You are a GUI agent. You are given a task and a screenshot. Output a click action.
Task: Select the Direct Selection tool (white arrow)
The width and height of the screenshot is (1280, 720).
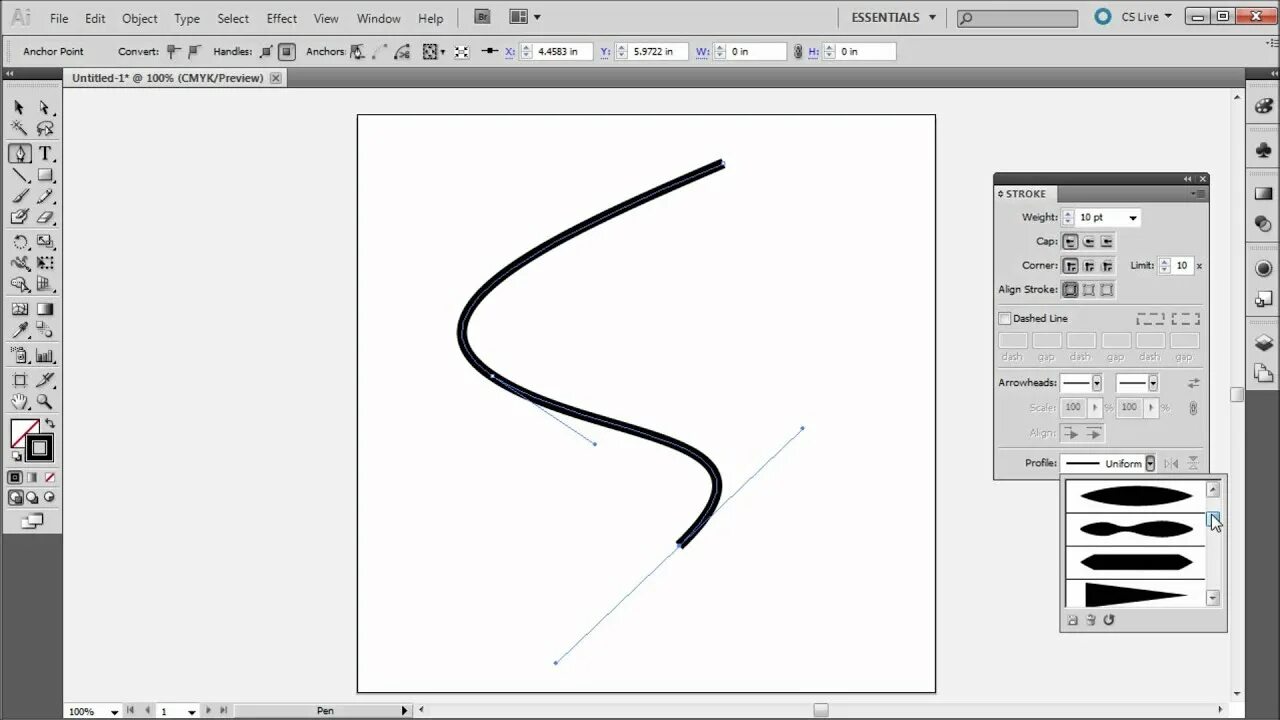[45, 108]
